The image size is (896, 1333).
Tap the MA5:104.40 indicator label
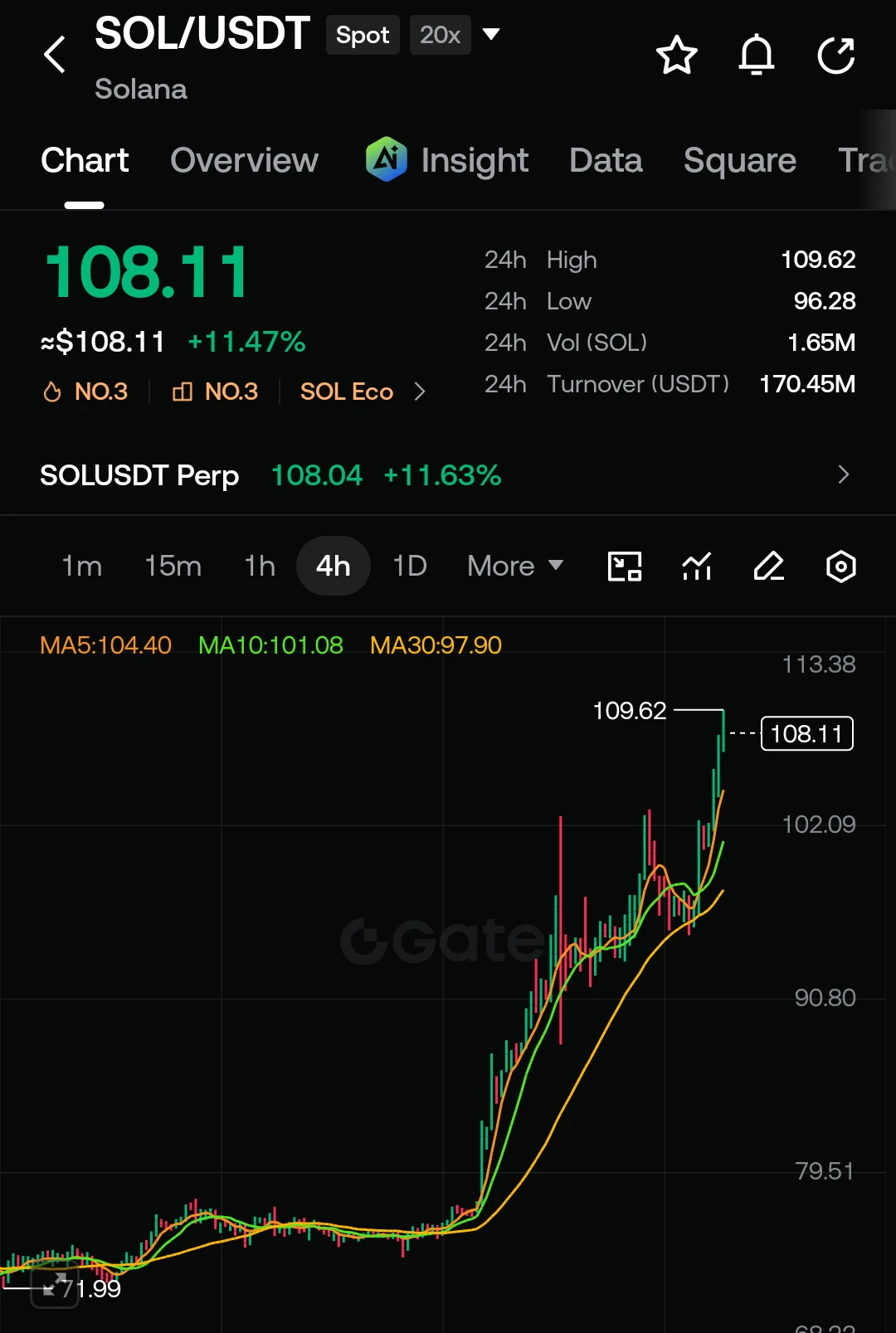(x=105, y=645)
